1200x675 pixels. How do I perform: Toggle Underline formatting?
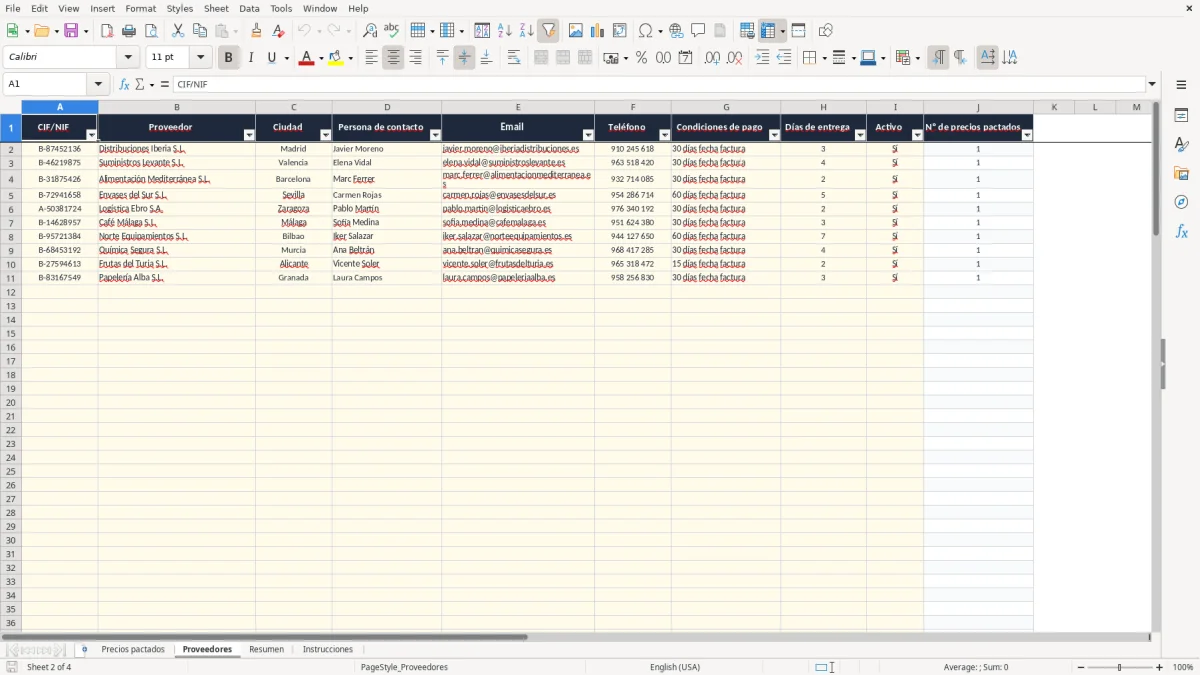271,58
